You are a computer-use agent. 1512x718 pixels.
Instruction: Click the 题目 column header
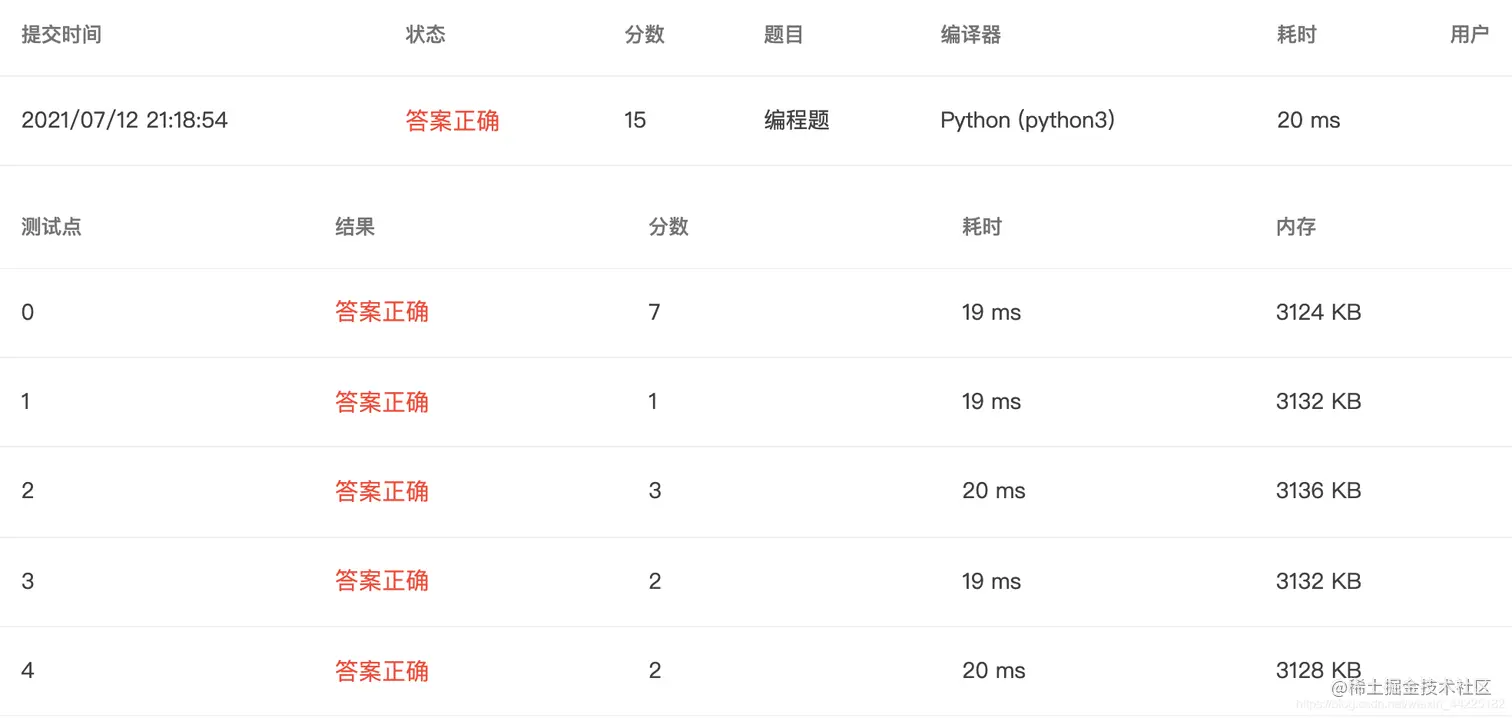tap(783, 35)
